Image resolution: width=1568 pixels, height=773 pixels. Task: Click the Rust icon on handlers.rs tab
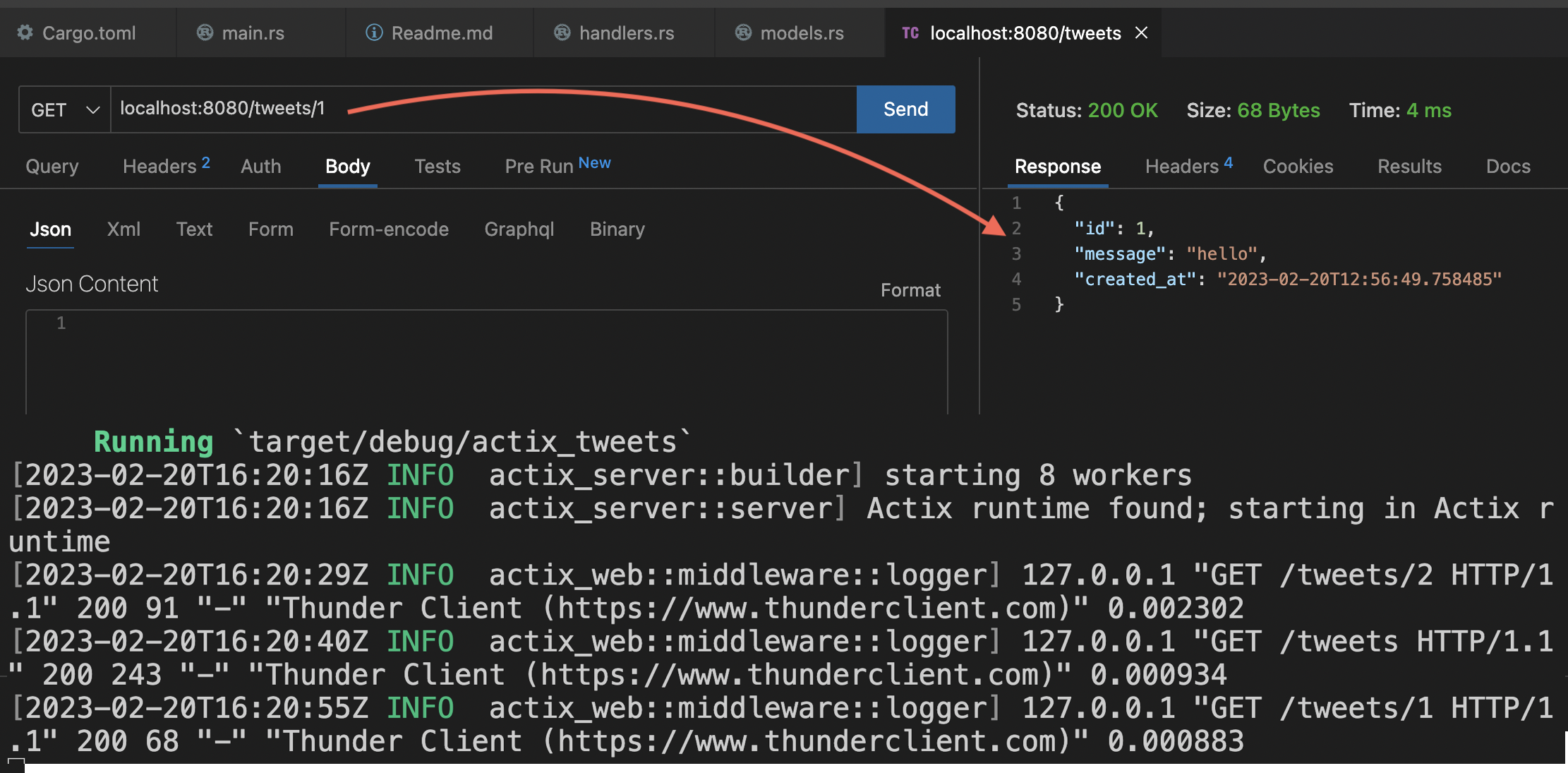click(562, 32)
